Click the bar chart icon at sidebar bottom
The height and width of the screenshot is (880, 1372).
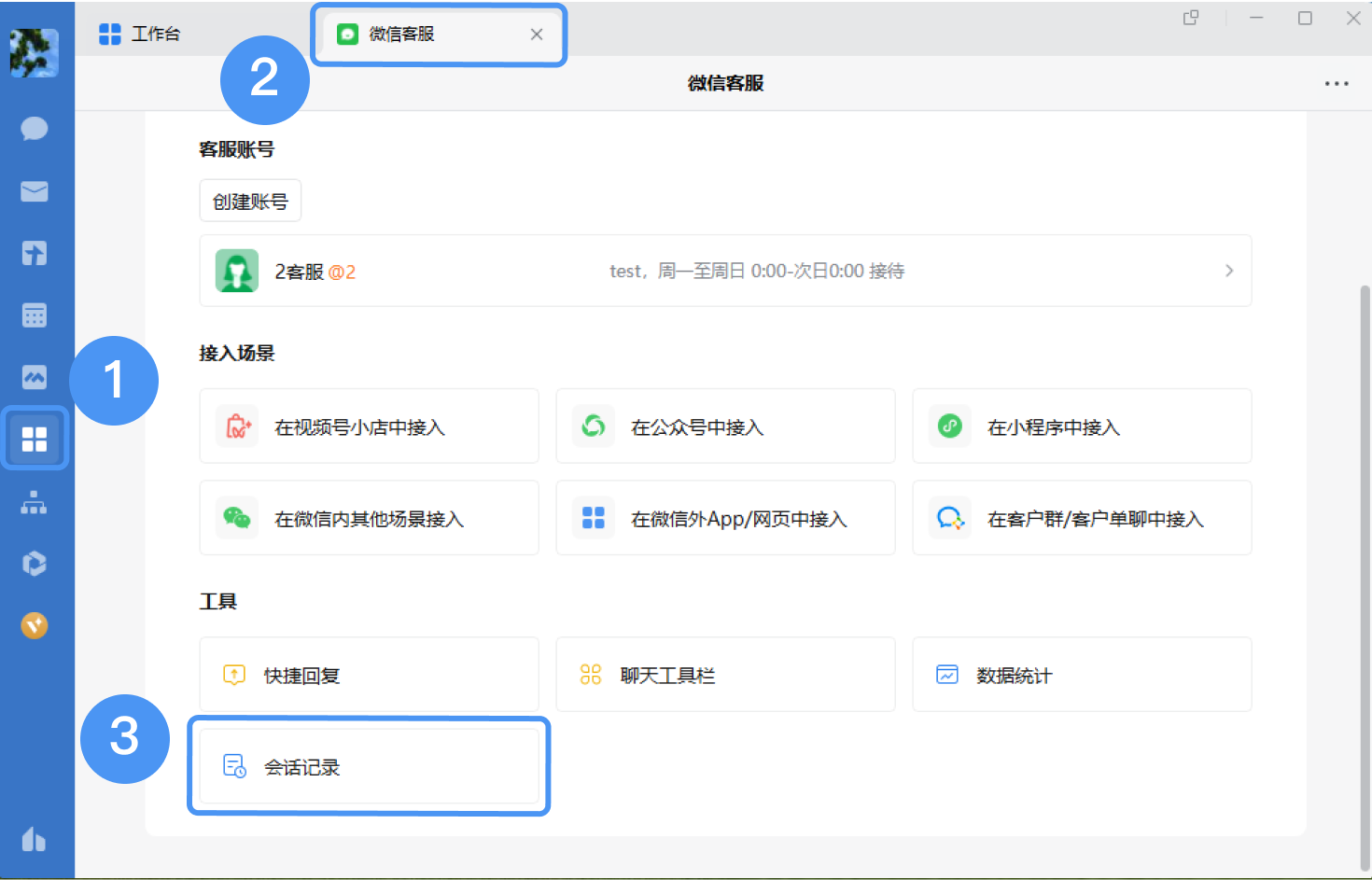(x=35, y=839)
